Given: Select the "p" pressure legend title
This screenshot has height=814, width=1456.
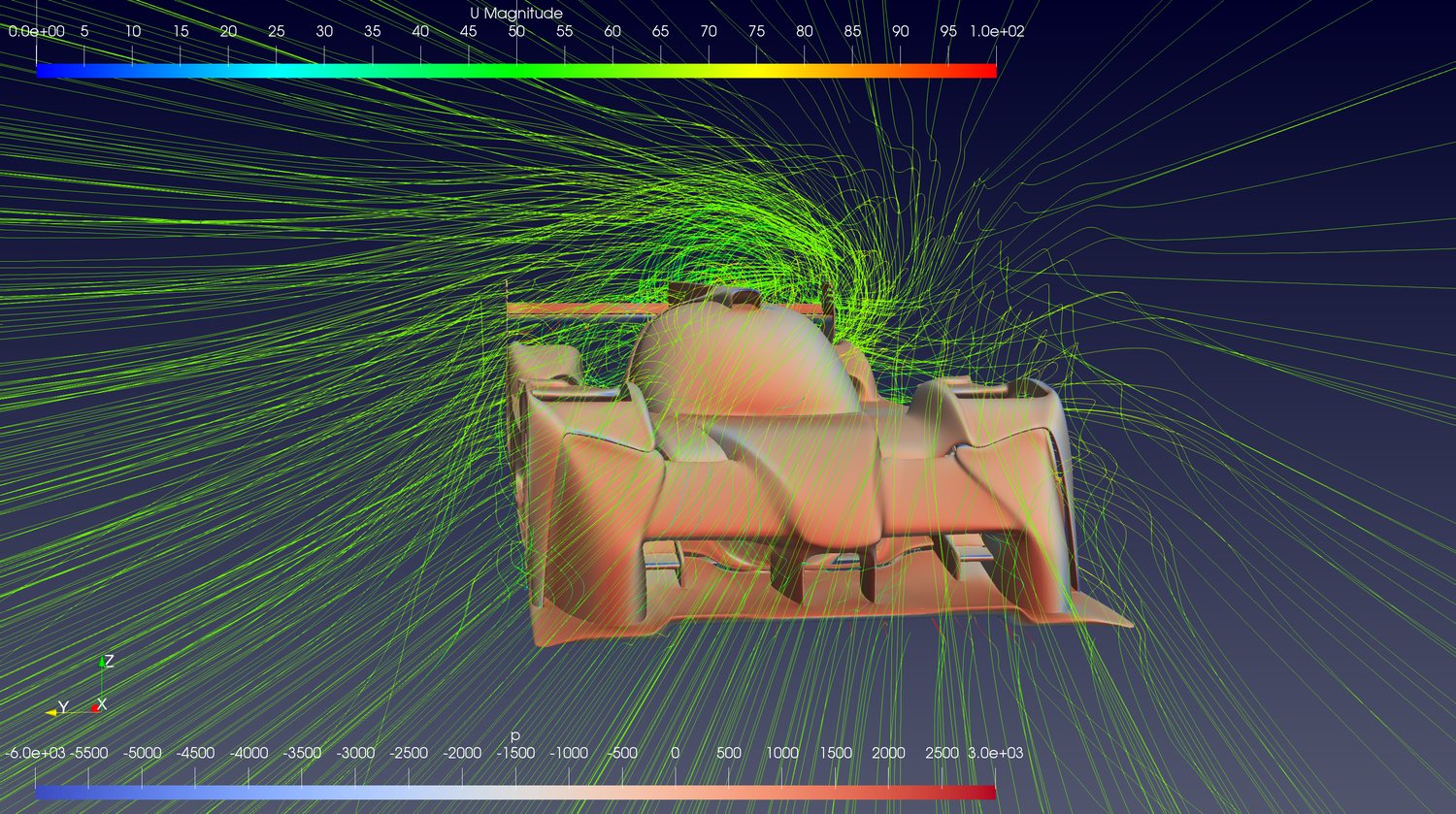Looking at the screenshot, I should (515, 735).
